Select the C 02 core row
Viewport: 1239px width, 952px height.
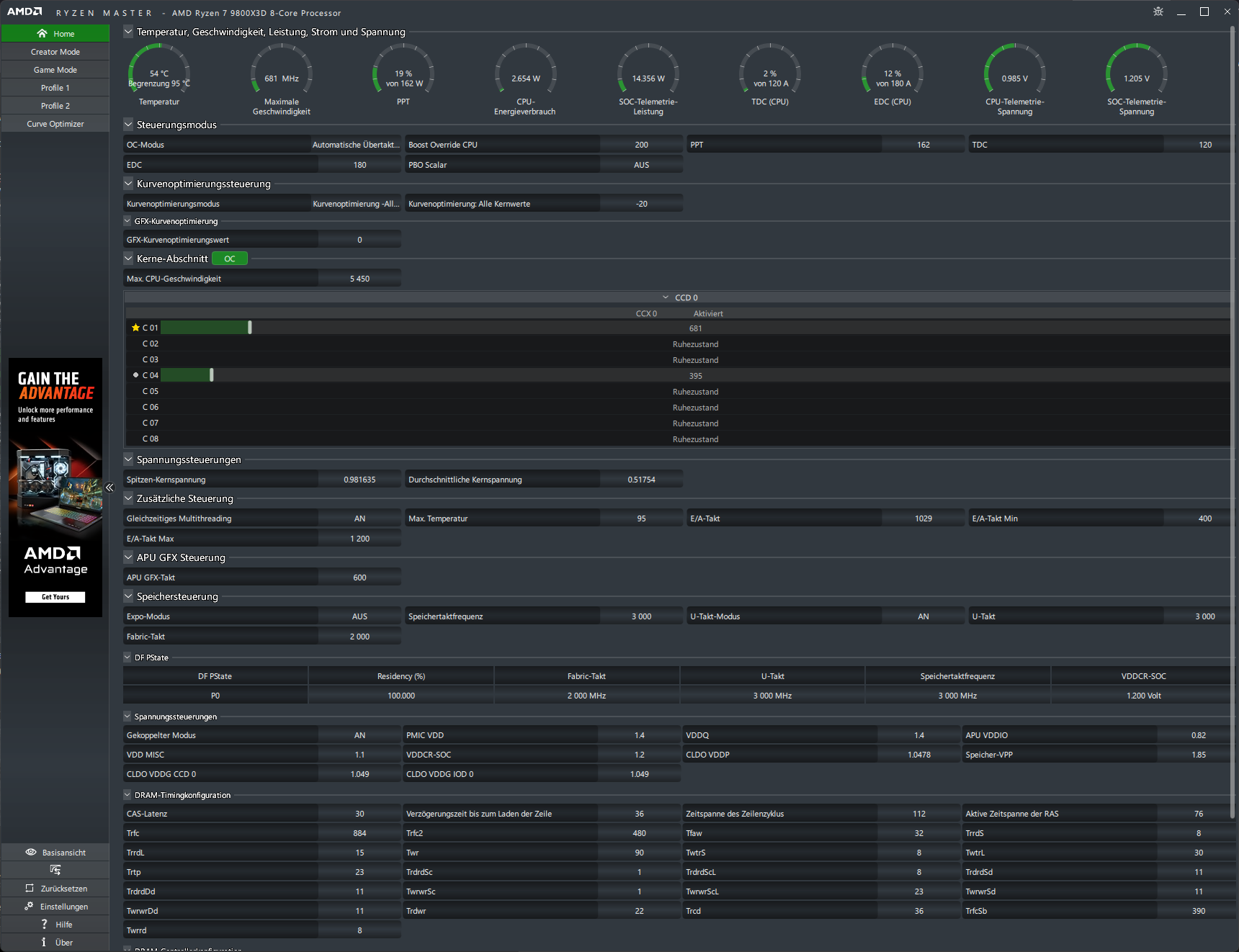tap(678, 344)
